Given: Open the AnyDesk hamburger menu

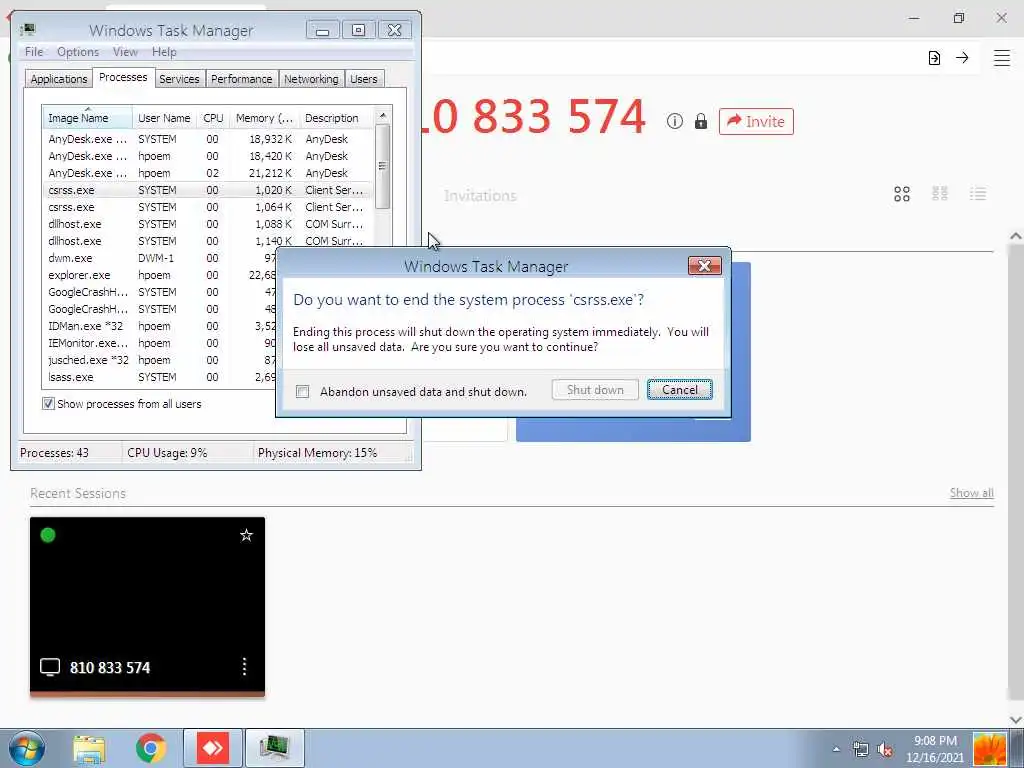Looking at the screenshot, I should point(1002,57).
